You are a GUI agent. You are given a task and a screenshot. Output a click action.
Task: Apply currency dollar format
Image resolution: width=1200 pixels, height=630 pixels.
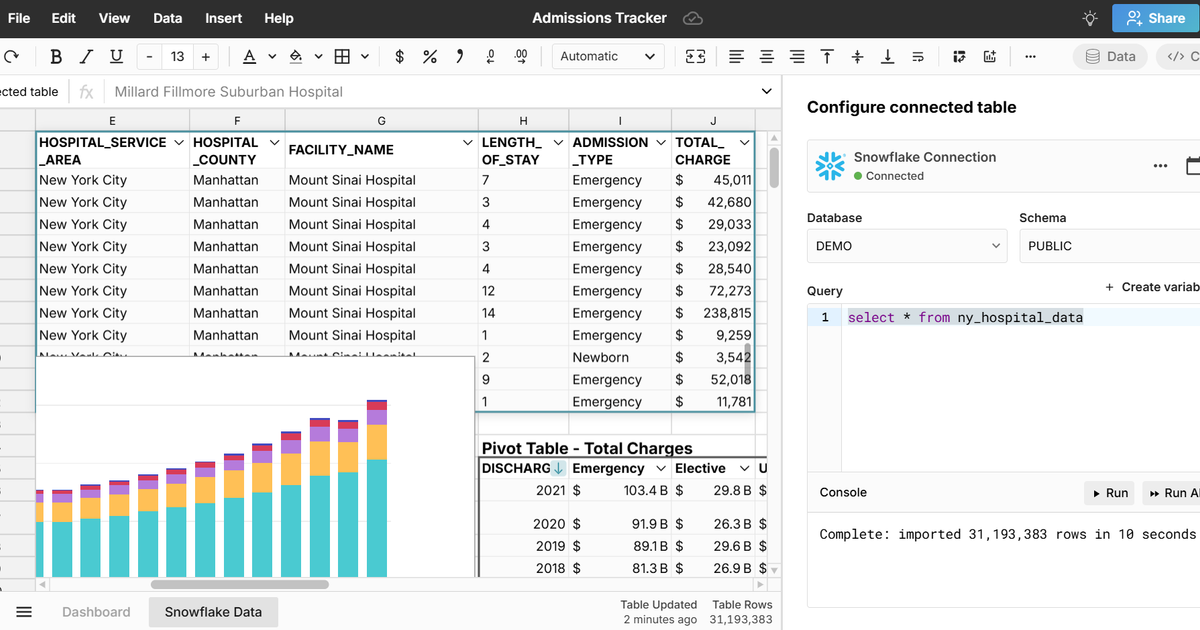click(400, 57)
